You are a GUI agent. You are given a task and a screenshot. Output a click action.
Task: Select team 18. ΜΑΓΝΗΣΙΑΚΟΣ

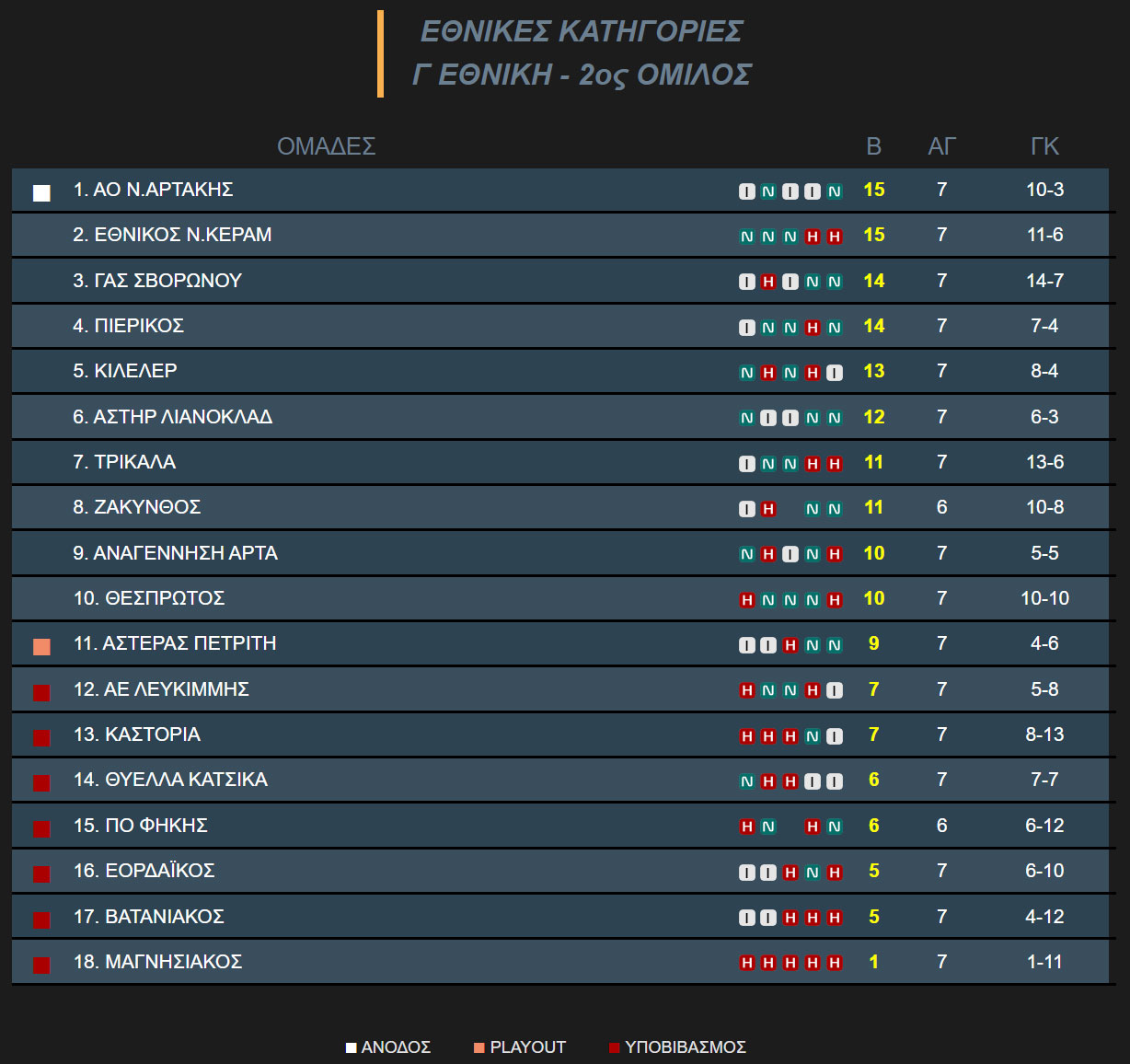click(158, 962)
